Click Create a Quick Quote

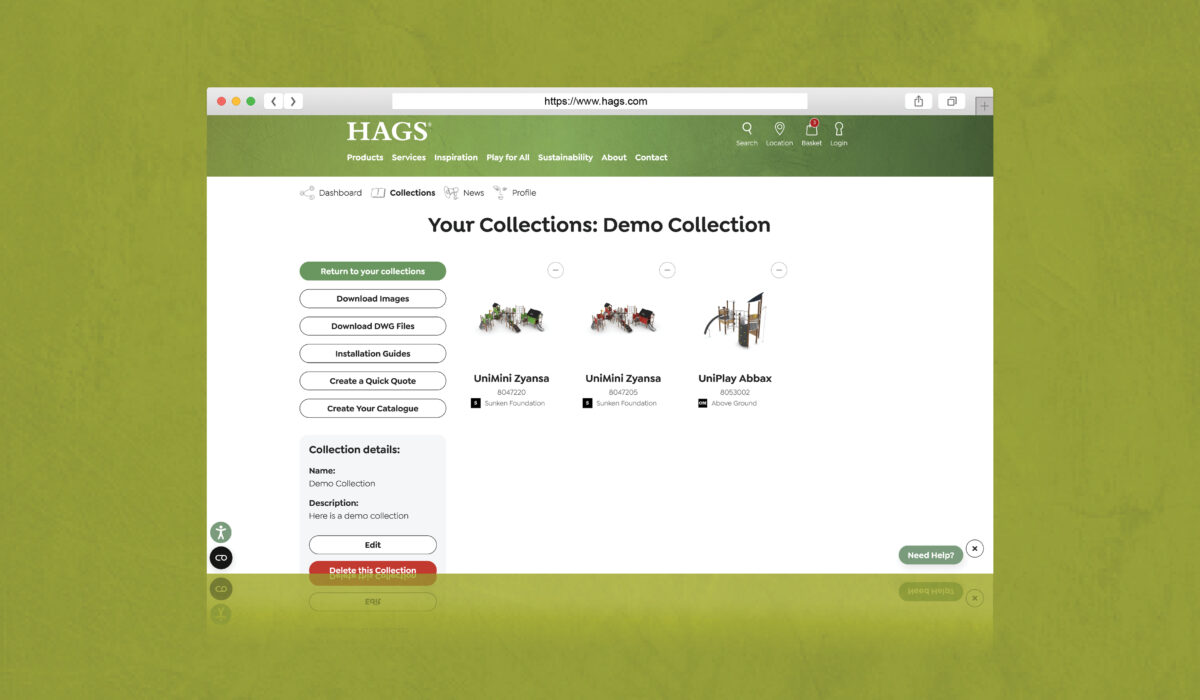click(x=373, y=381)
